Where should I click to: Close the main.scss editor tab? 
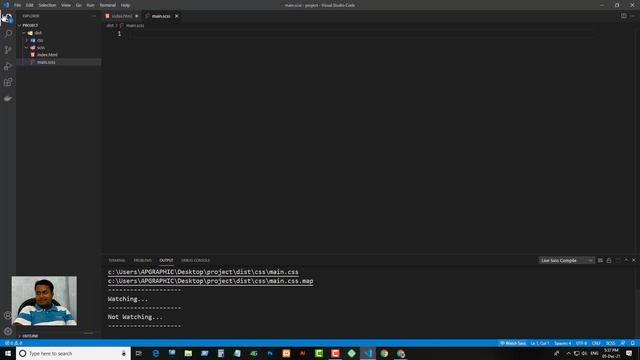click(177, 16)
